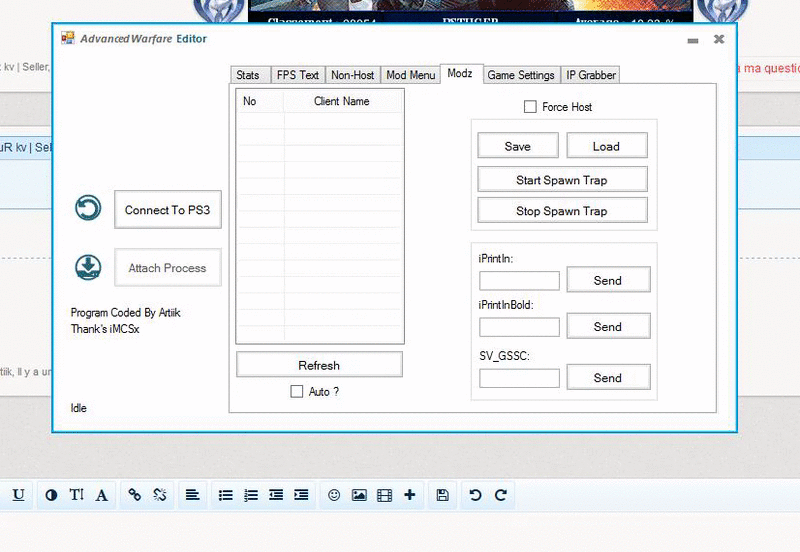This screenshot has width=800, height=552.
Task: Undo the last edit in the forum editor
Action: click(475, 495)
